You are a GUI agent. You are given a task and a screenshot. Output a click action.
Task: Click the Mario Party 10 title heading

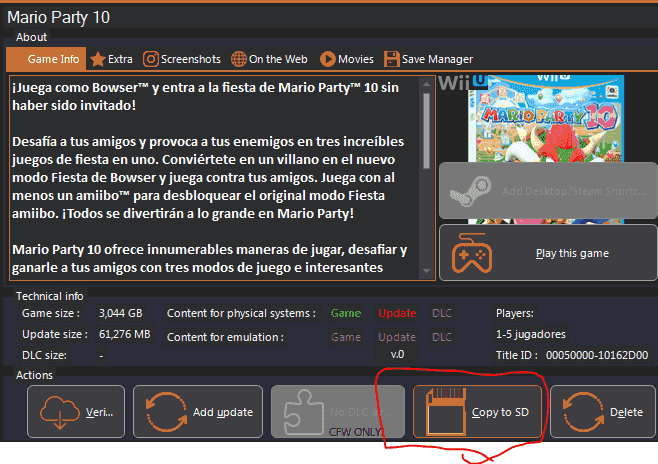(58, 18)
